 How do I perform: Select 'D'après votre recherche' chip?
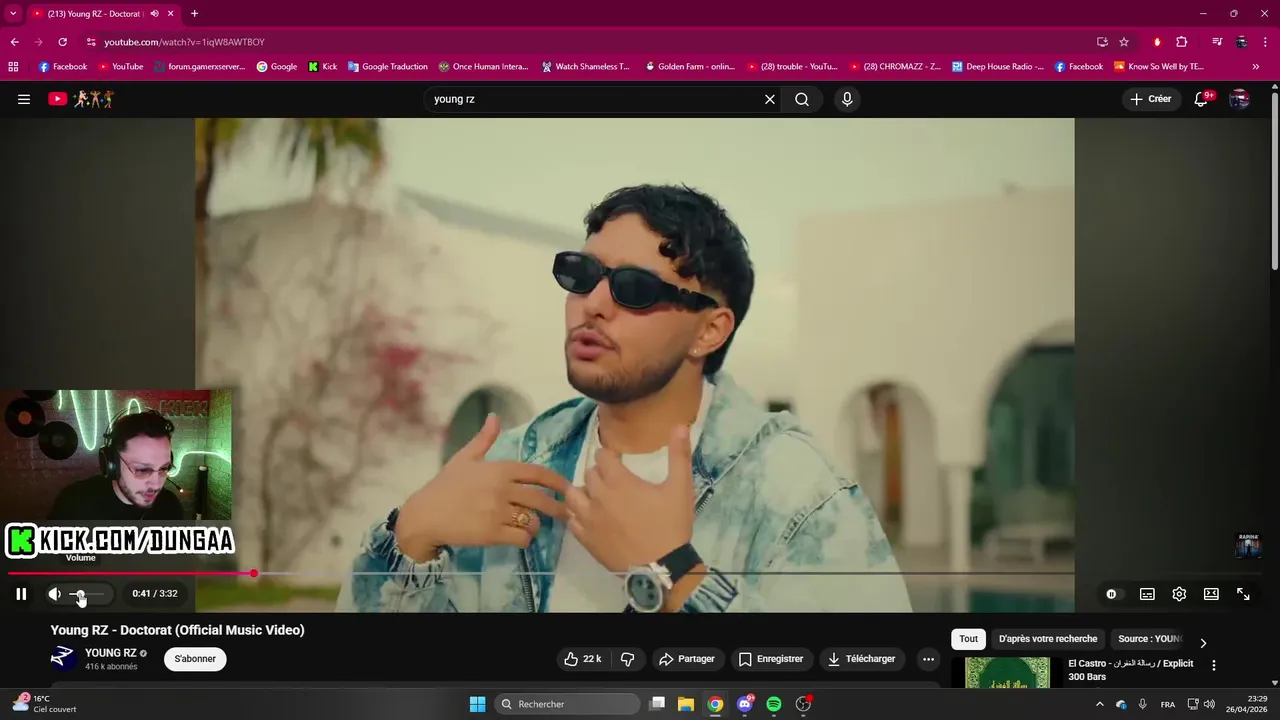click(x=1047, y=639)
